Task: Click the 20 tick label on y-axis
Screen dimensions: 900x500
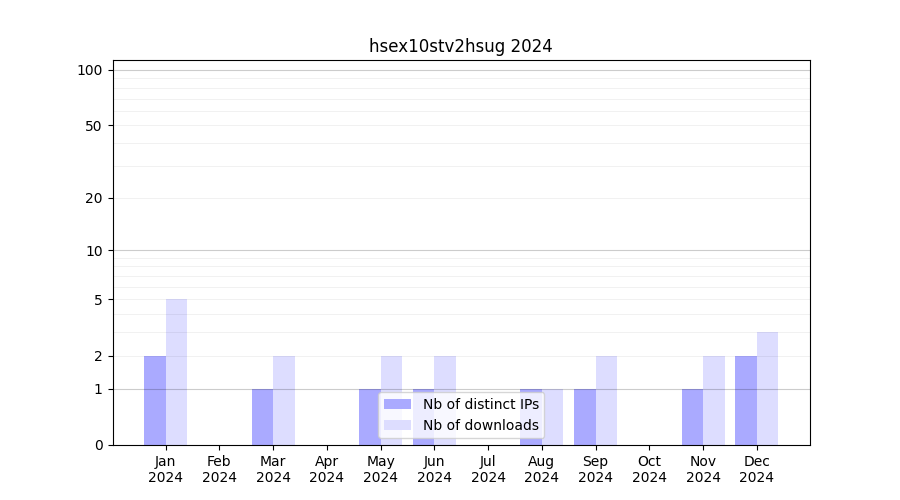Action: click(94, 198)
